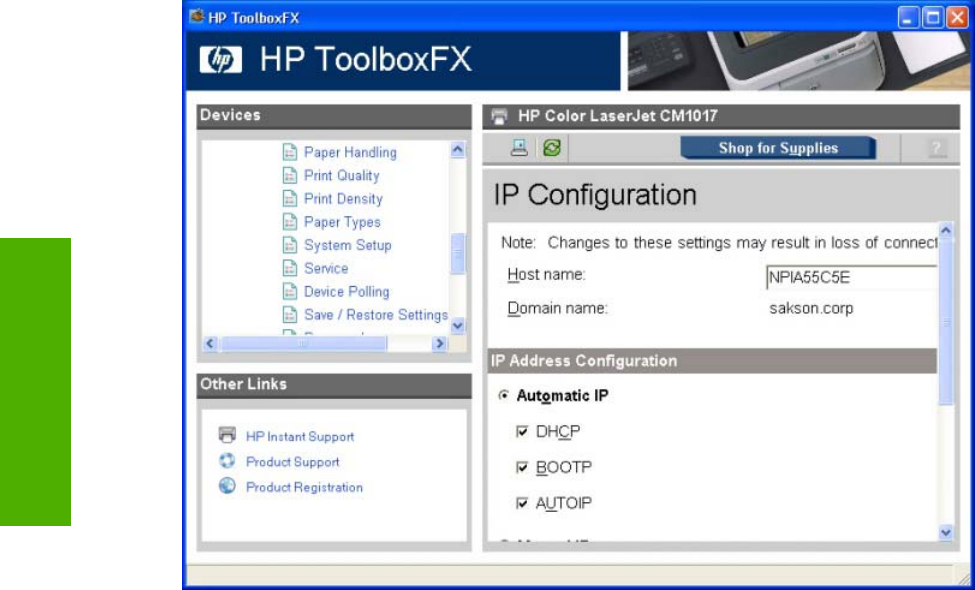Click the Print Quality page icon

290,175
